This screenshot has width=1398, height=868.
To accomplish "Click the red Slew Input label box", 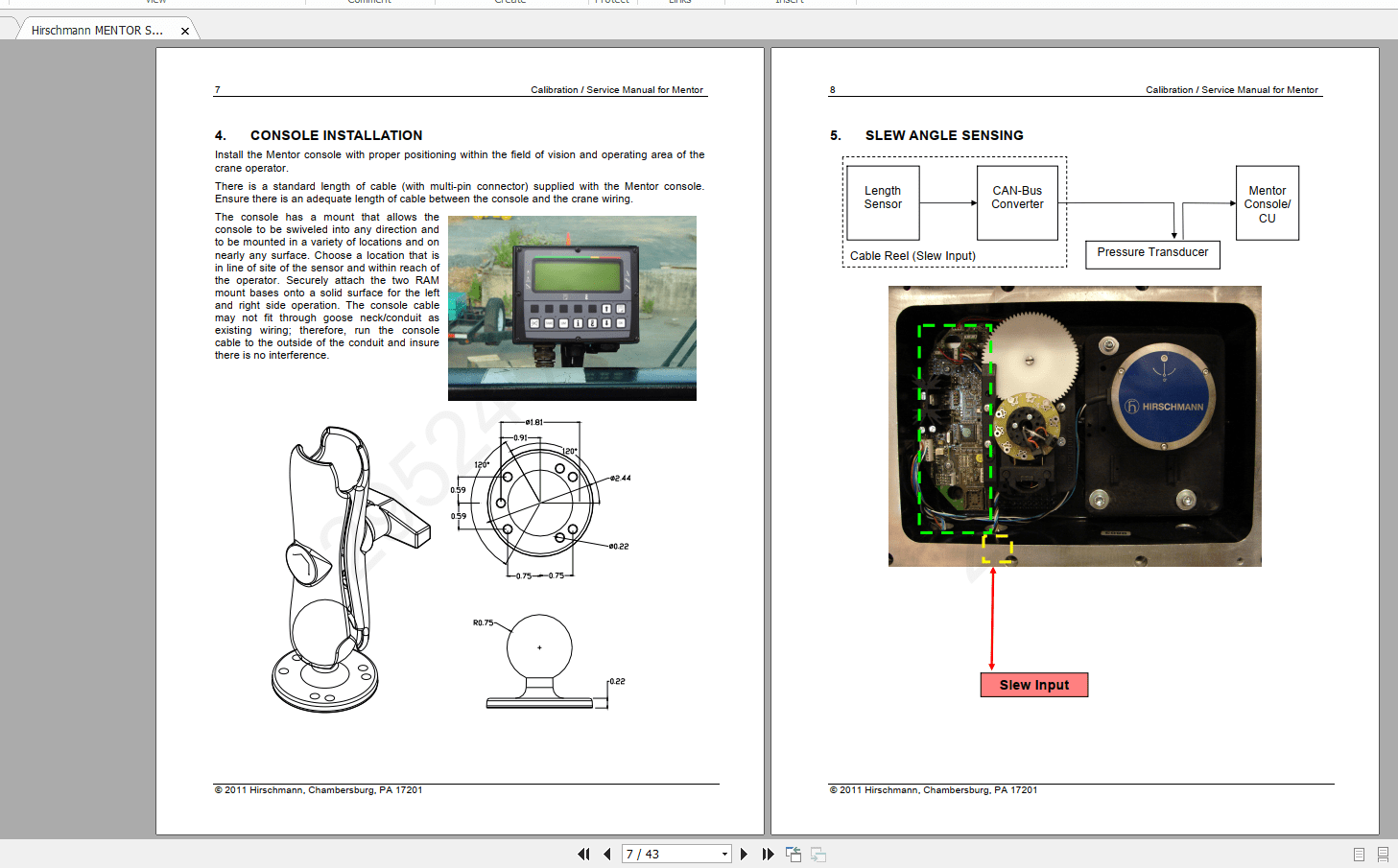I will click(x=1034, y=685).
